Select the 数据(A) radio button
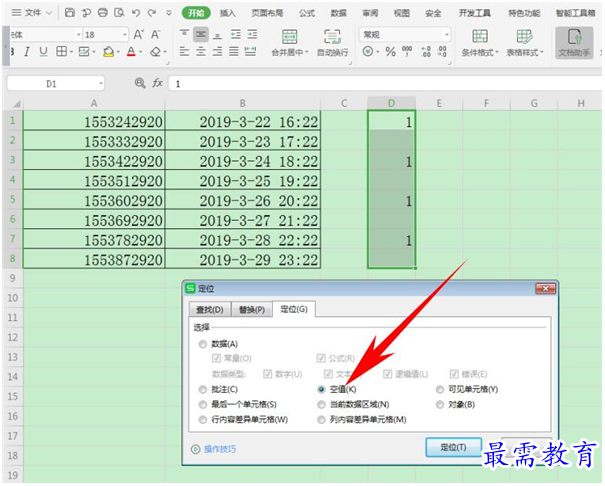 203,344
